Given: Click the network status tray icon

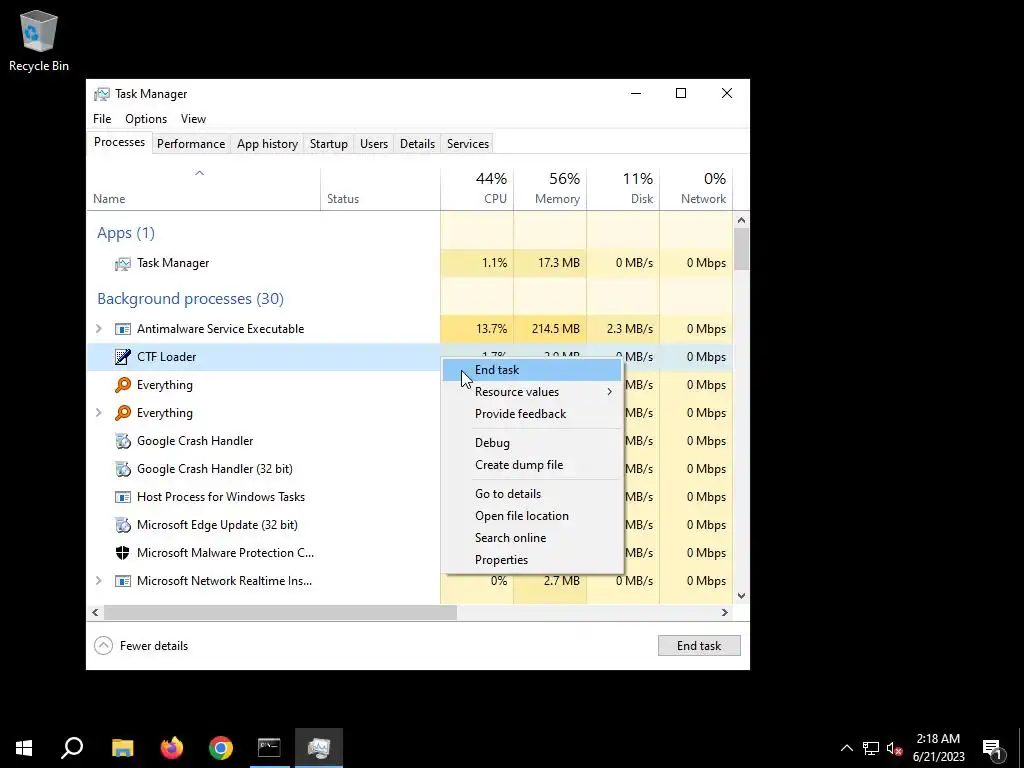Looking at the screenshot, I should [871, 748].
